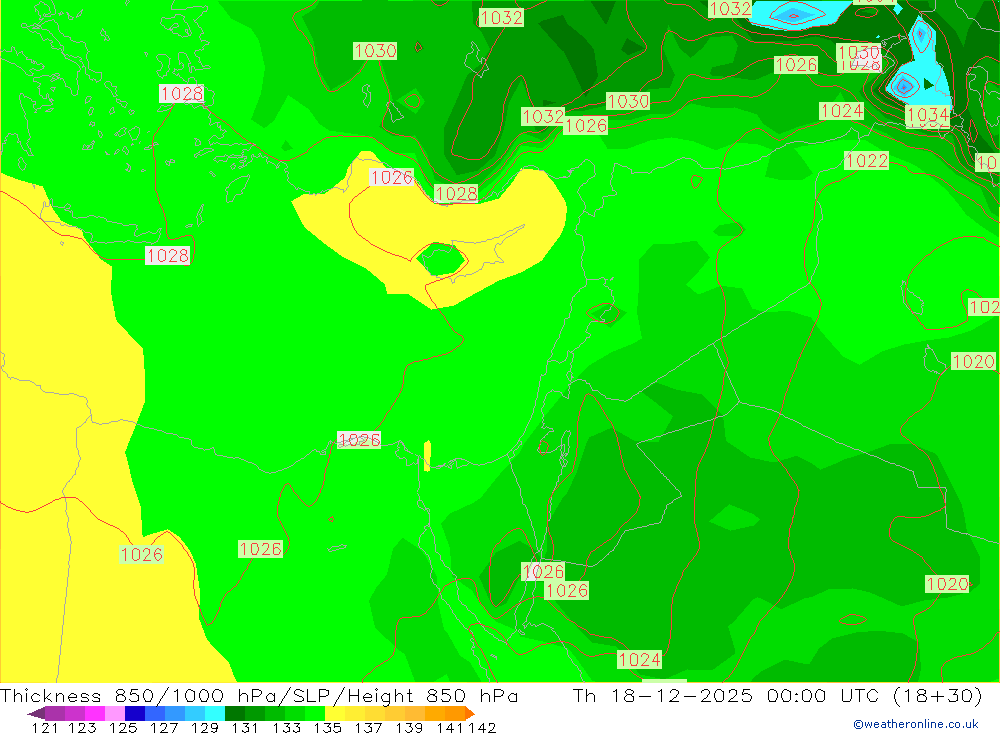Select the date text 'Th 18-12-2025 00:00 UTC (18+30)'

tap(777, 695)
